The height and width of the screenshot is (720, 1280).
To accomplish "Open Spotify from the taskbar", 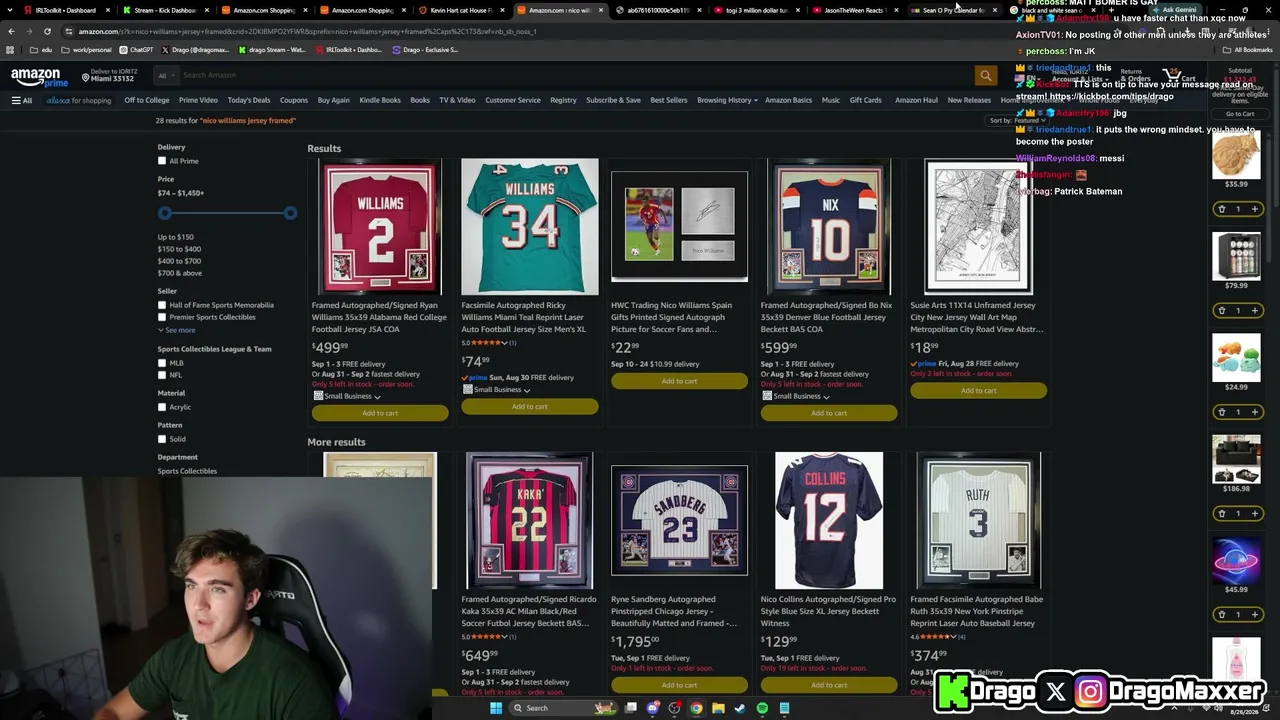I will pyautogui.click(x=762, y=708).
